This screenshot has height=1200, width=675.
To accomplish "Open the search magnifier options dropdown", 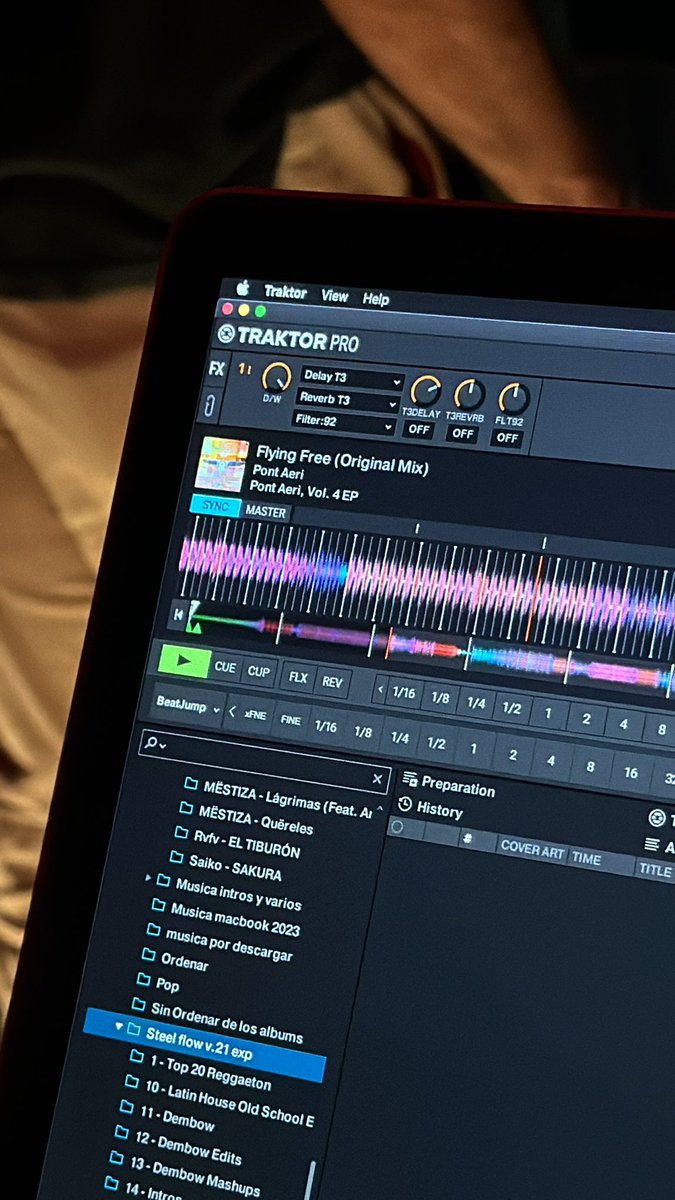I will click(x=154, y=743).
